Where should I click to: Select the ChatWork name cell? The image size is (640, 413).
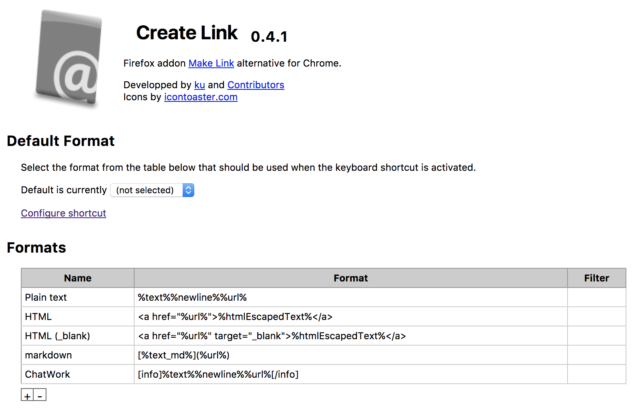(x=78, y=374)
